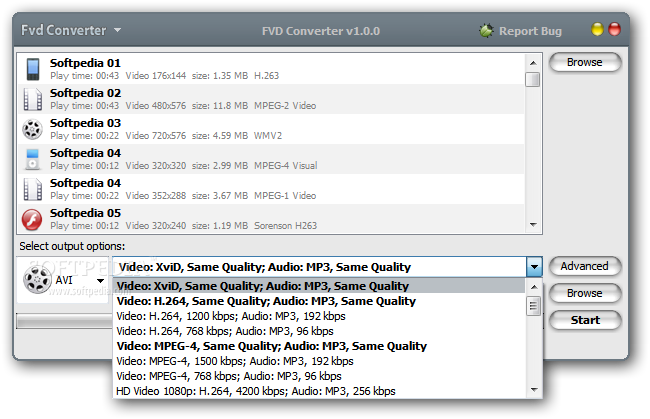Image resolution: width=650 pixels, height=419 pixels.
Task: Click the WMV2 codec text
Action: coord(268,136)
